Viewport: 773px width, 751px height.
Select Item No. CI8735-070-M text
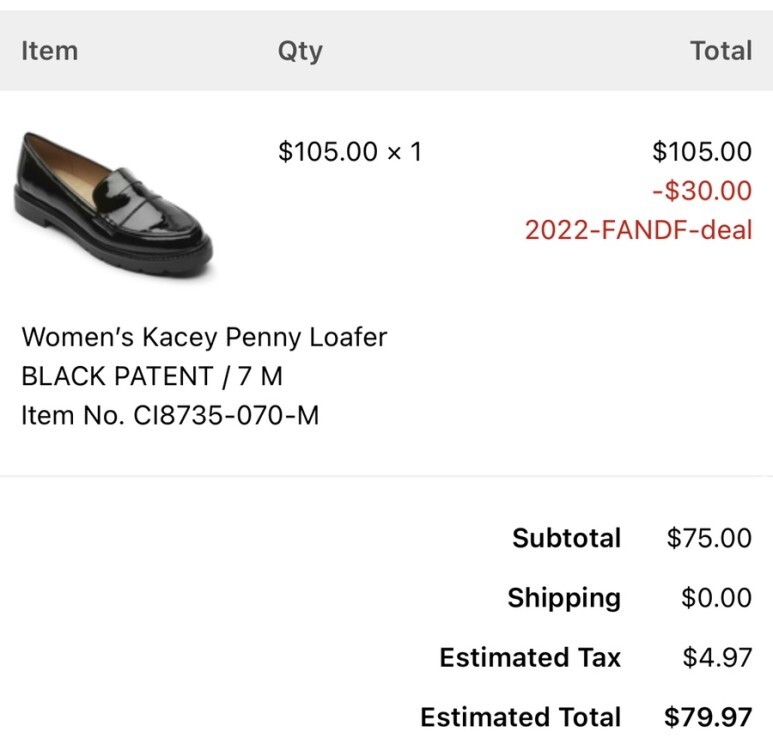tap(170, 415)
